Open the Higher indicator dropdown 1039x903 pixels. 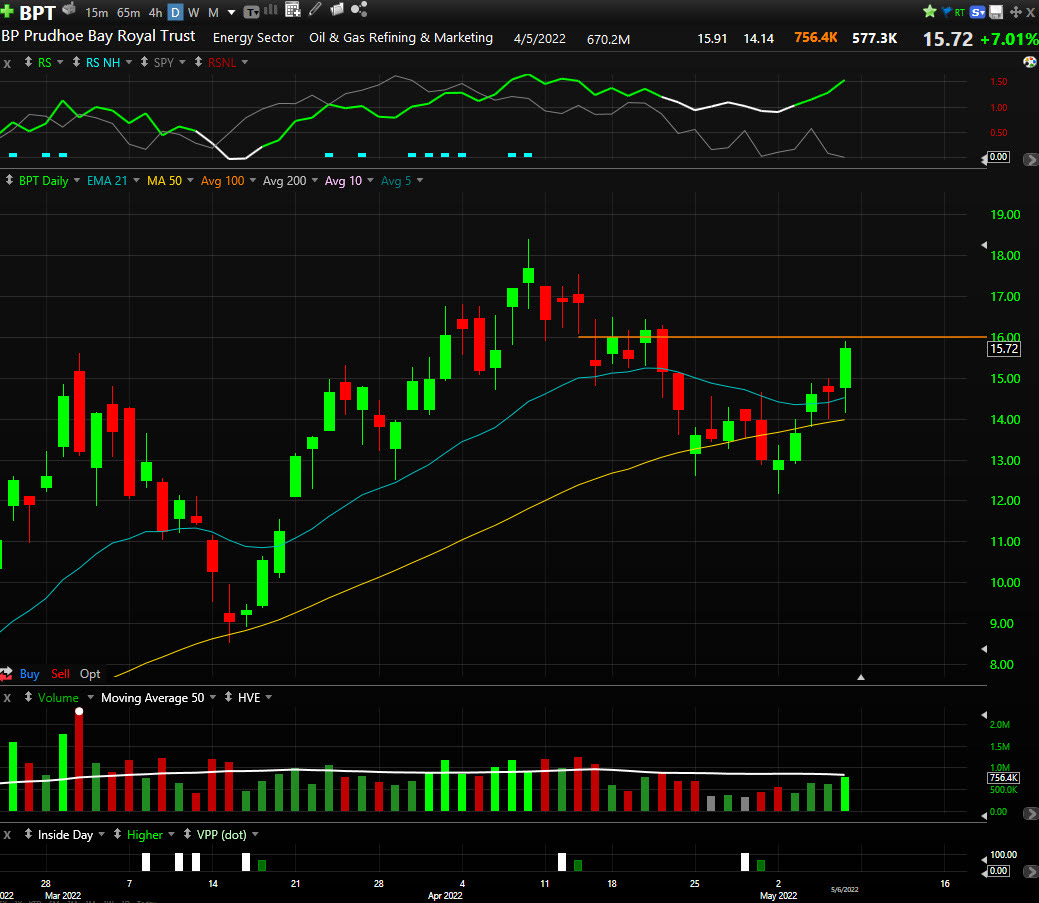pos(171,835)
